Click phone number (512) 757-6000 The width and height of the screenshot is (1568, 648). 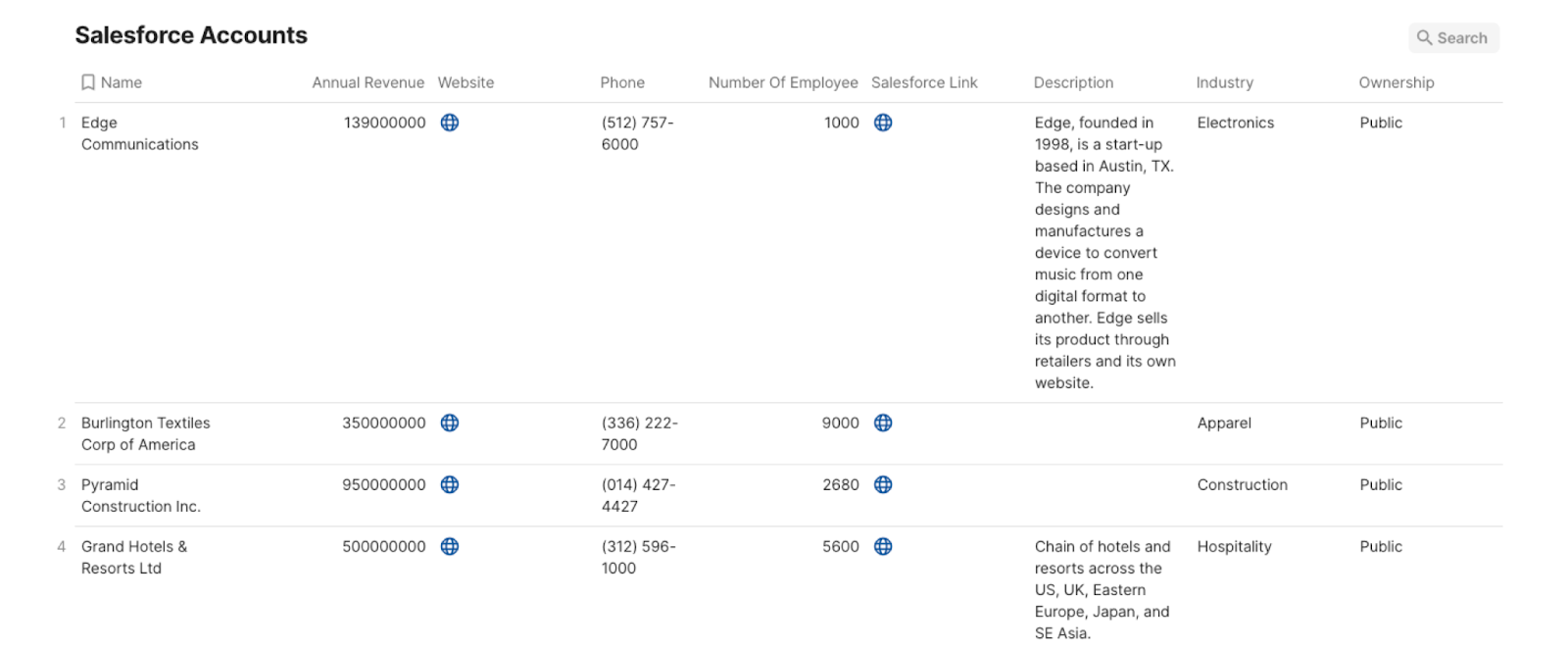coord(638,133)
